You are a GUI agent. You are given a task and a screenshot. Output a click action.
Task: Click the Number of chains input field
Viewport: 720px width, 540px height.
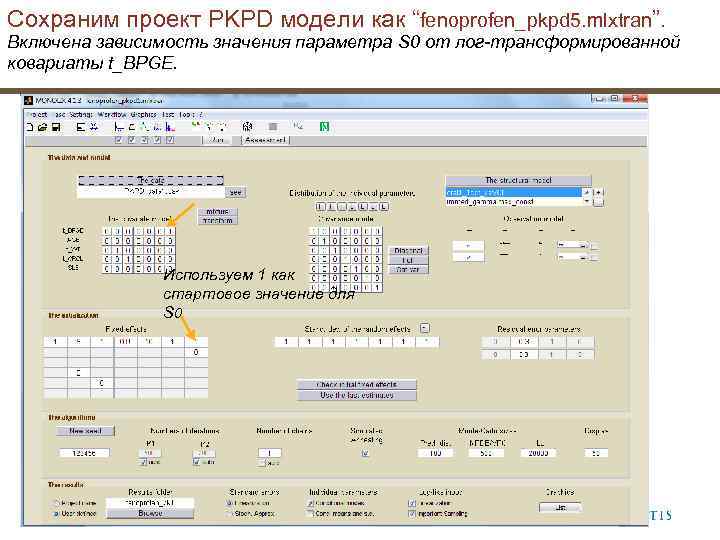269,453
